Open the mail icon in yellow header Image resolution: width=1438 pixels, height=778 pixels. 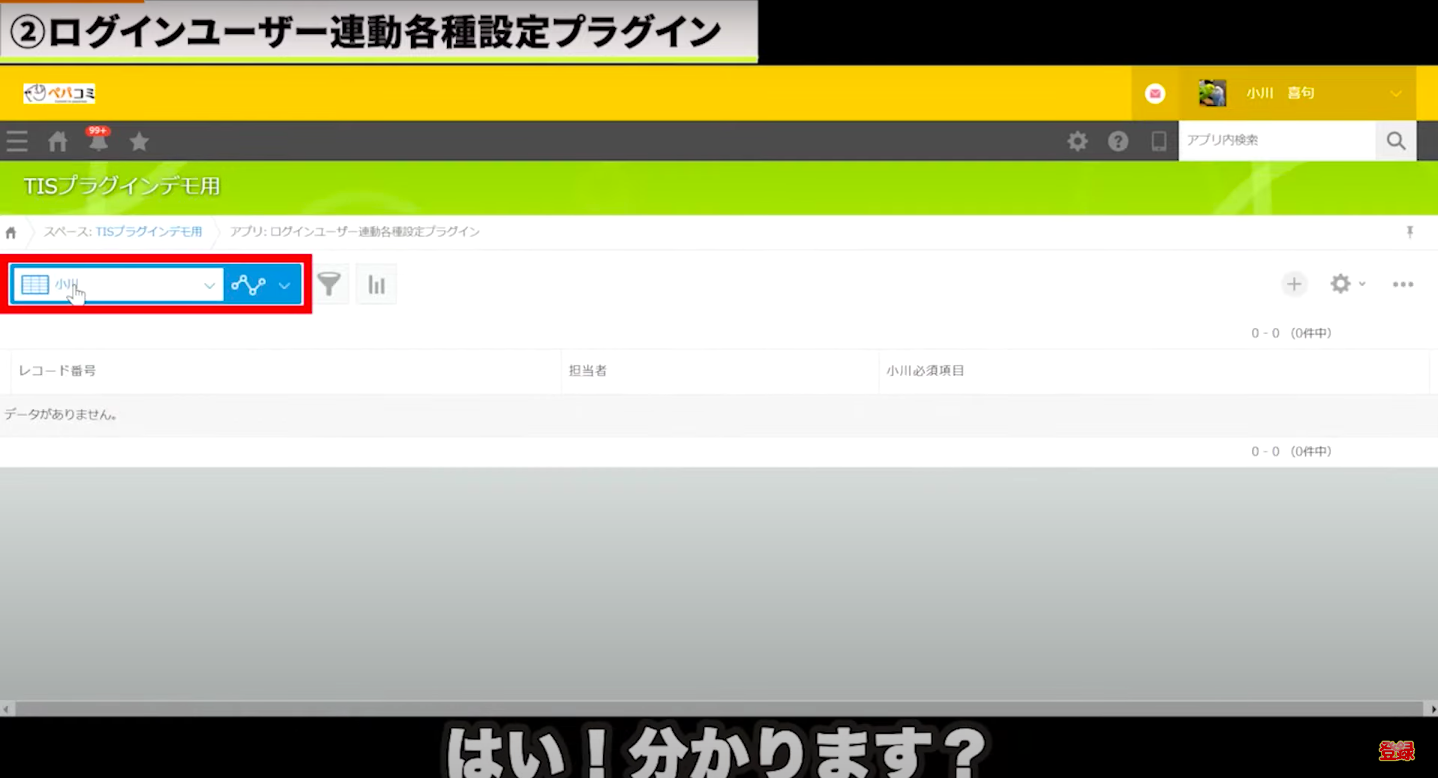point(1155,94)
